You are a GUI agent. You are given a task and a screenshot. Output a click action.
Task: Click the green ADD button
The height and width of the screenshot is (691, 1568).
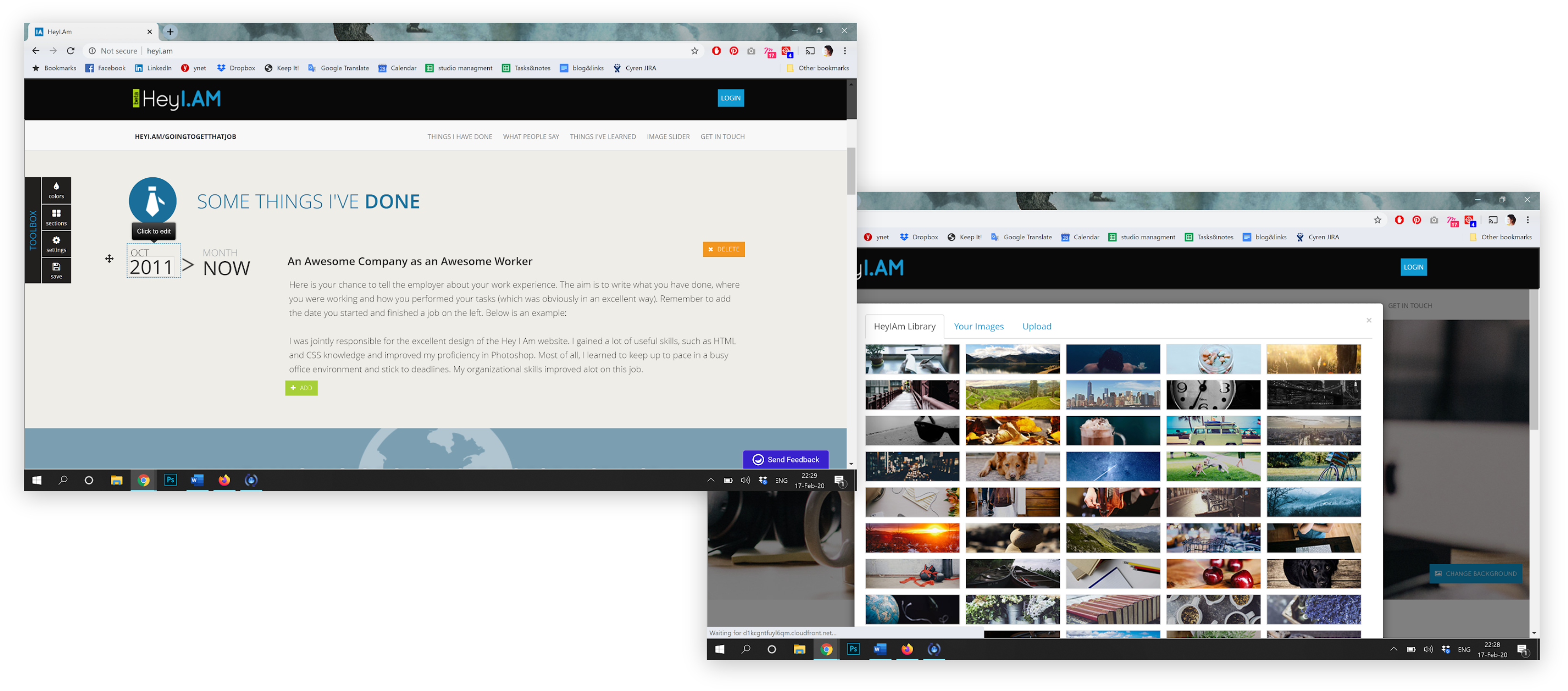(301, 388)
